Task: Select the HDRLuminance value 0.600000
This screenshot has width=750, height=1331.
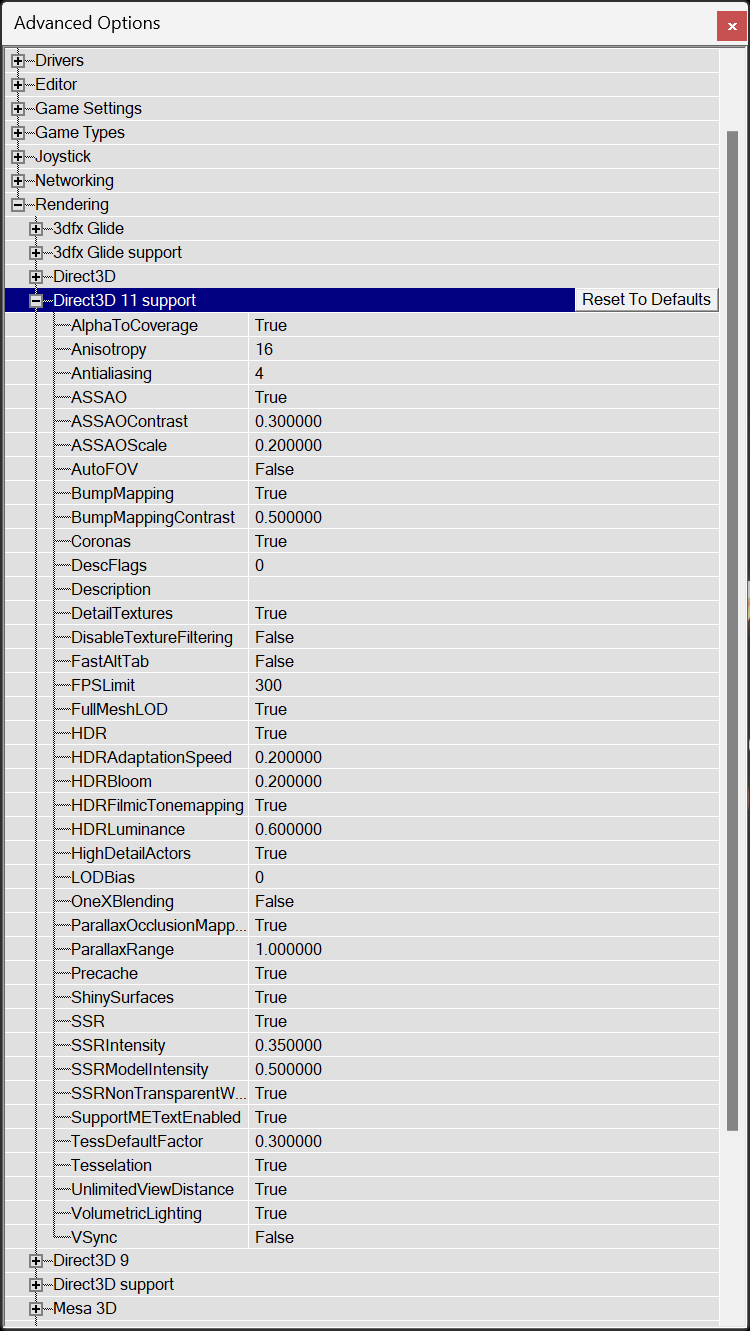Action: [288, 829]
